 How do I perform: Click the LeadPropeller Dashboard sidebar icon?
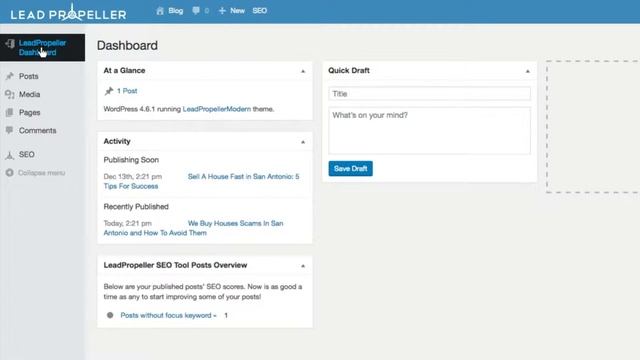pos(10,43)
